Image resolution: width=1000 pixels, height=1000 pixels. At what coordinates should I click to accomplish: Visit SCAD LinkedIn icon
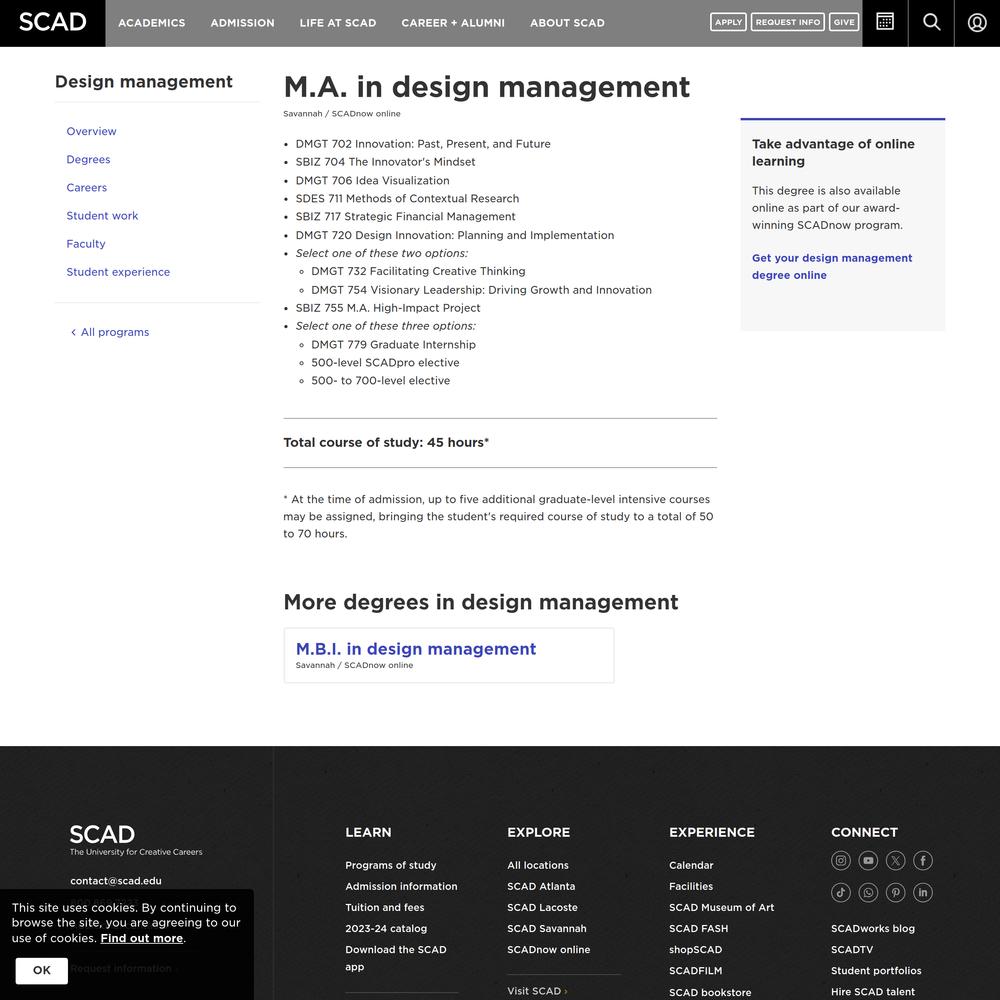click(x=923, y=892)
